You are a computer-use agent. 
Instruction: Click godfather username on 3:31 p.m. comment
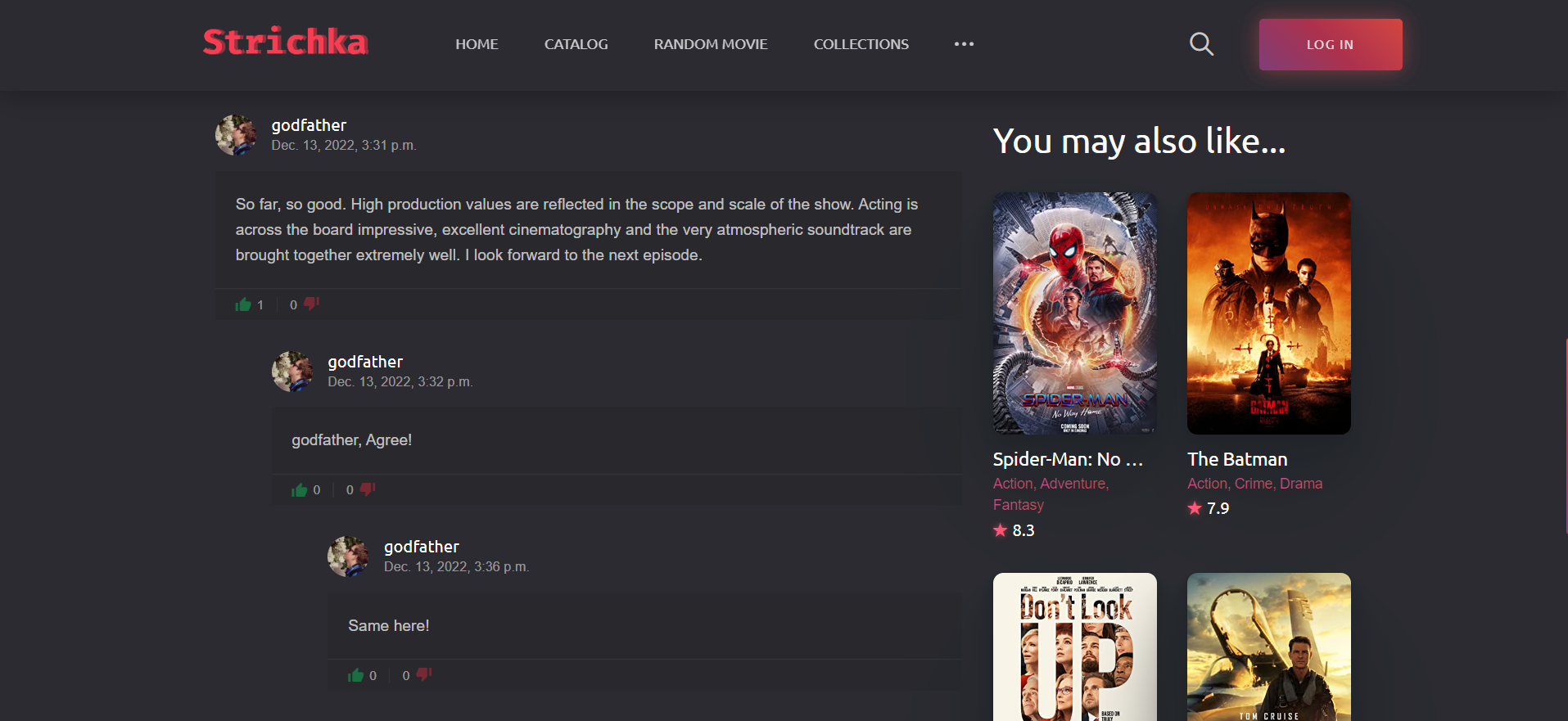point(309,125)
